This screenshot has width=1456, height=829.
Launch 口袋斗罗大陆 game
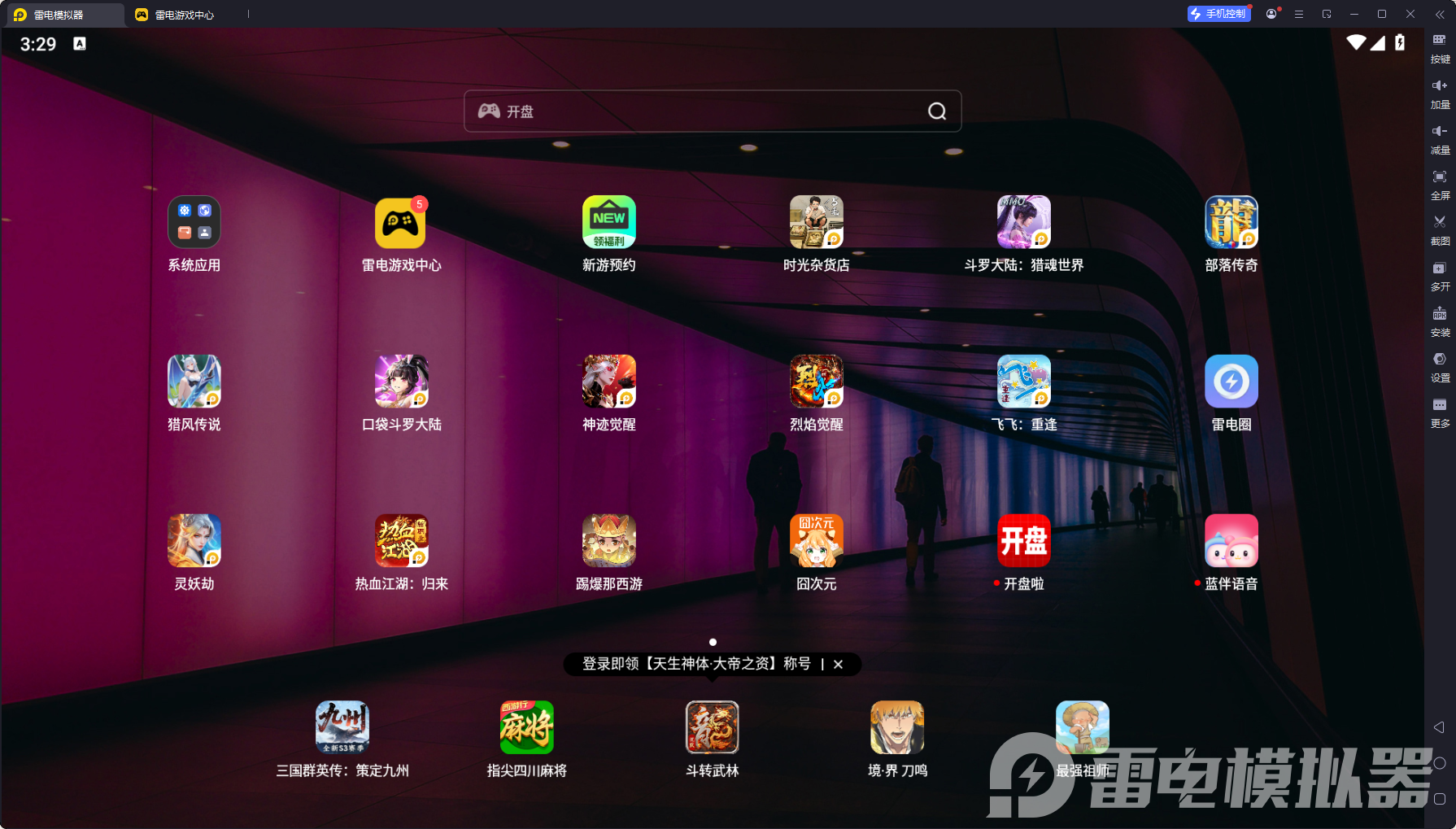point(401,382)
